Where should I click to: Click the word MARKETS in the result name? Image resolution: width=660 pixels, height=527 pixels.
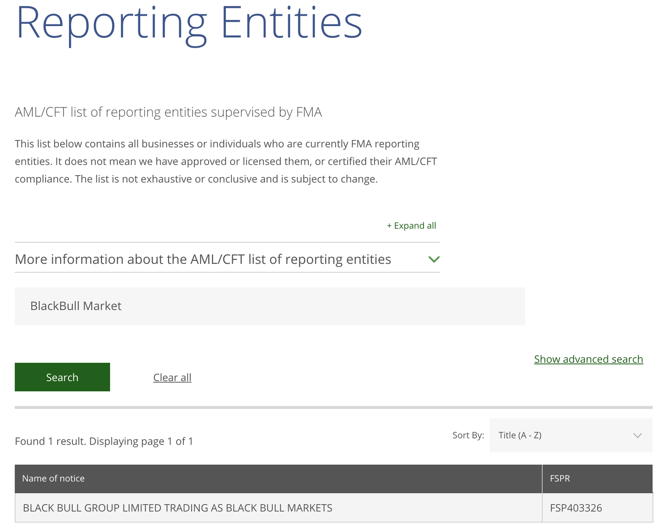point(310,508)
